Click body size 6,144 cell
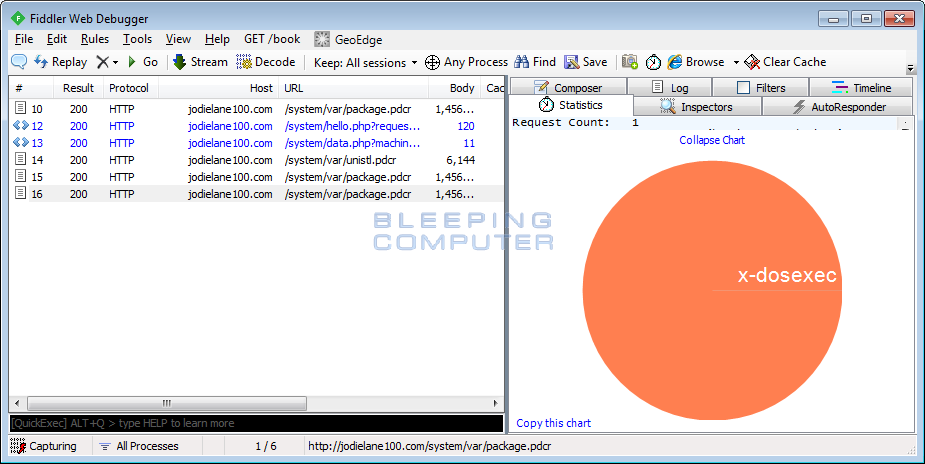The width and height of the screenshot is (925, 464). pos(461,160)
